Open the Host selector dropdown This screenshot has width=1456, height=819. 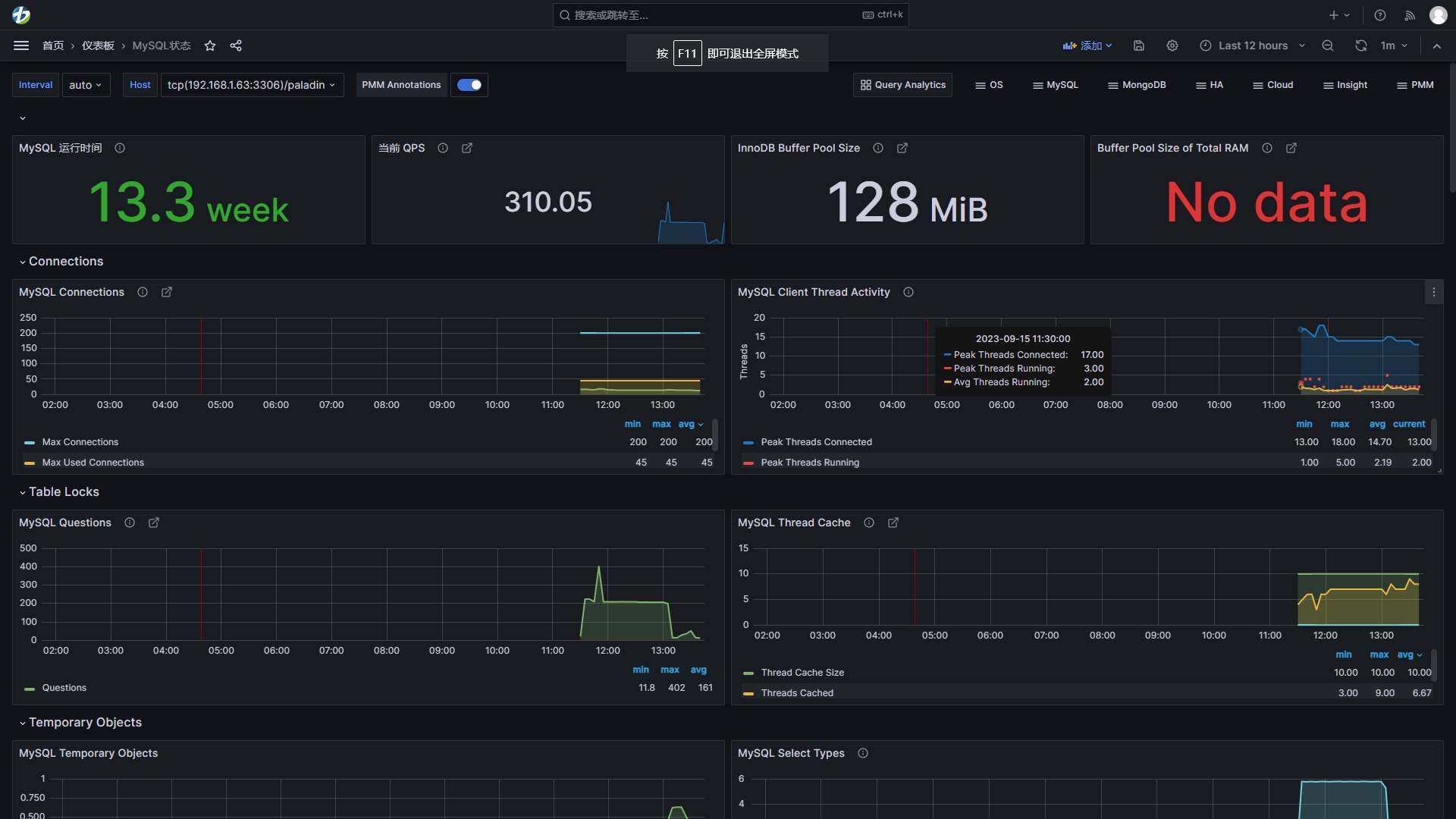[252, 85]
